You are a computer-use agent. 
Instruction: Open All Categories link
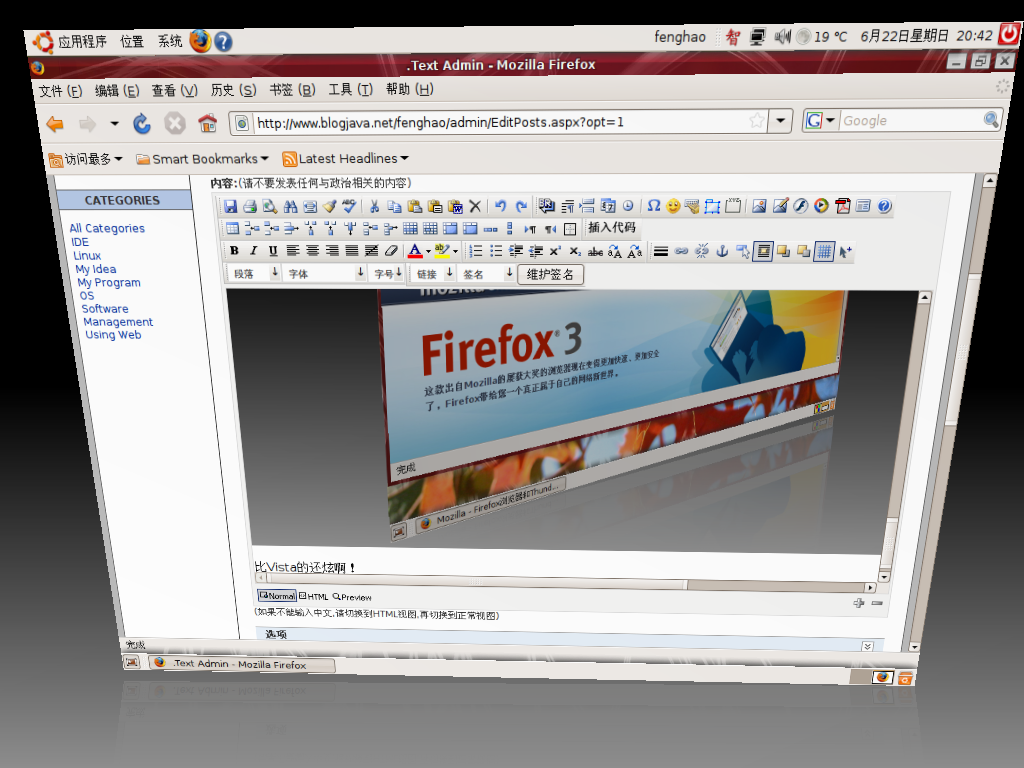107,228
